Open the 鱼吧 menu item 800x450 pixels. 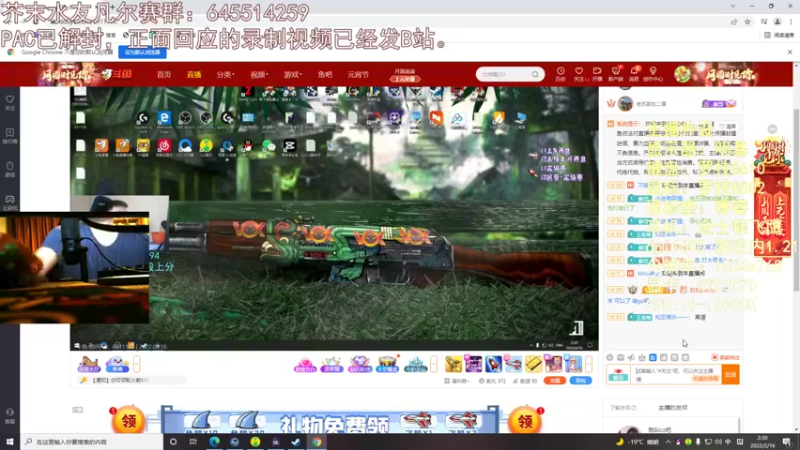tap(325, 74)
